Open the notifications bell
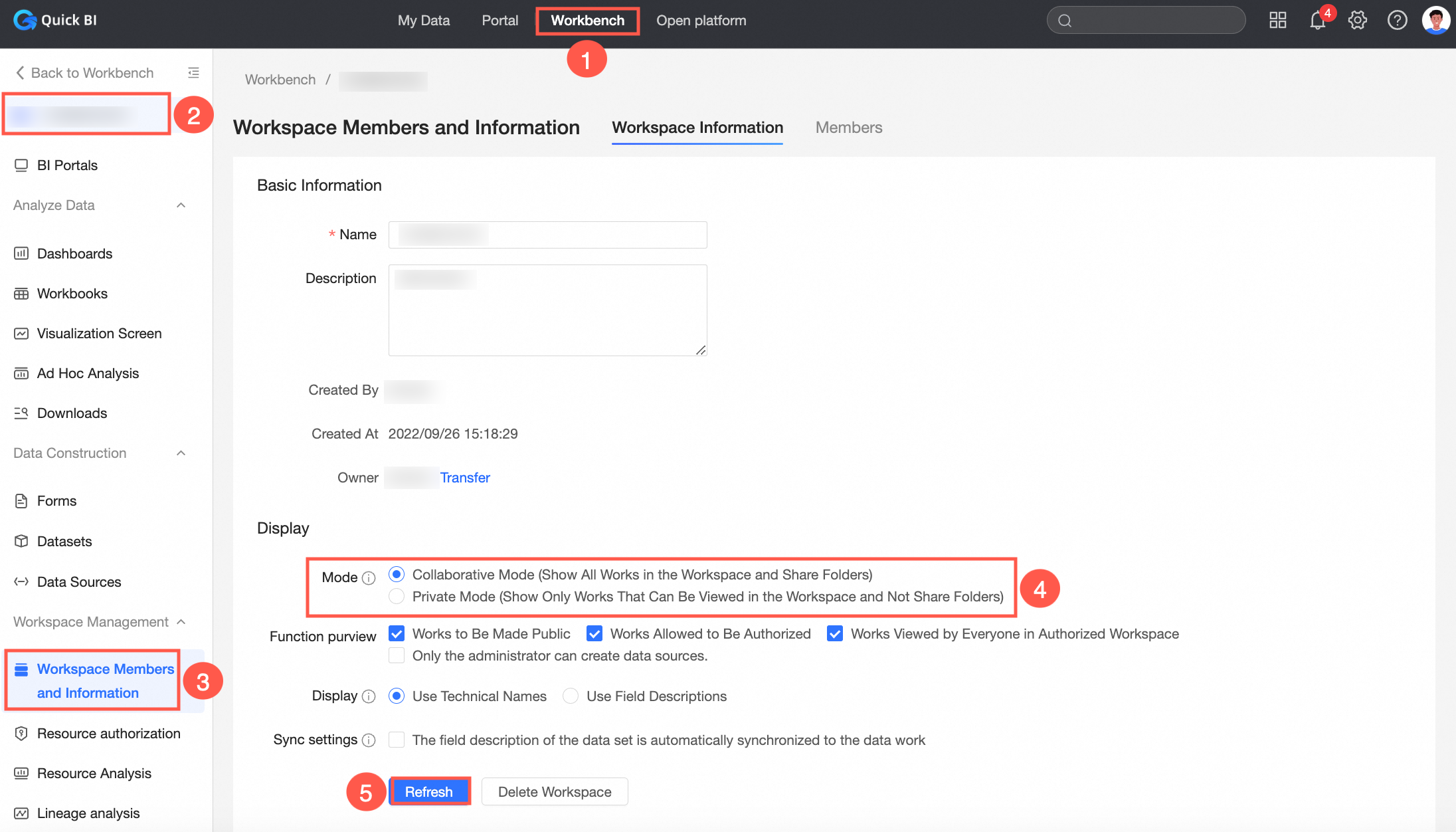 pos(1318,21)
